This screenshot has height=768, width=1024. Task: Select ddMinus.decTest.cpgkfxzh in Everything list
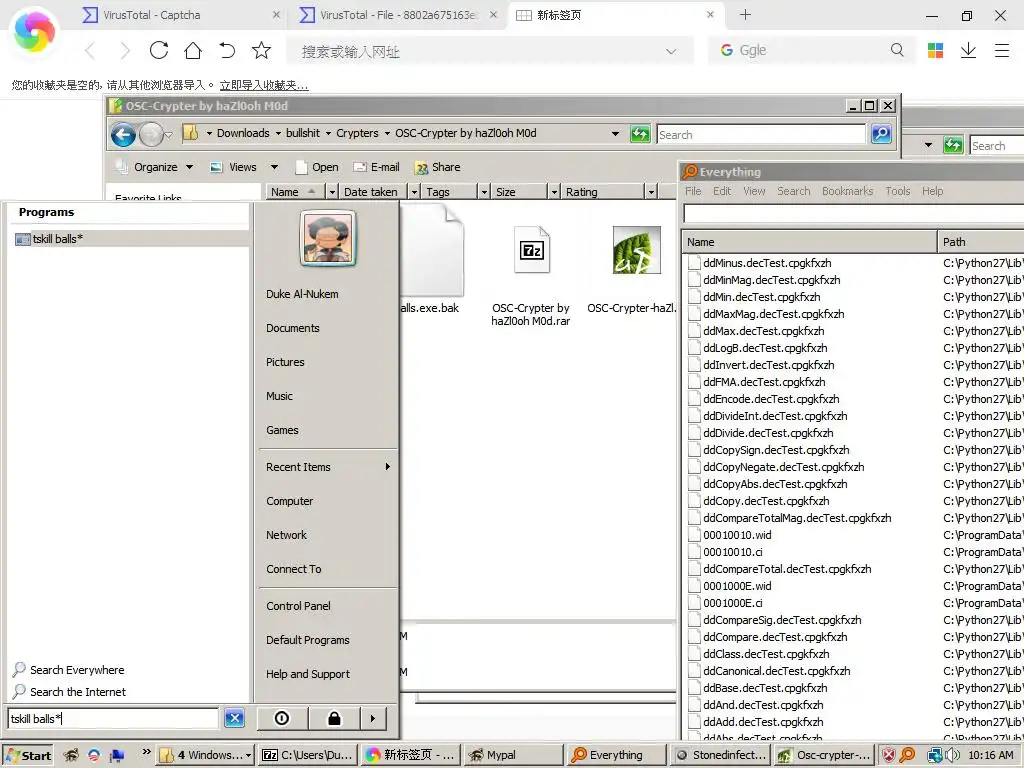point(767,263)
